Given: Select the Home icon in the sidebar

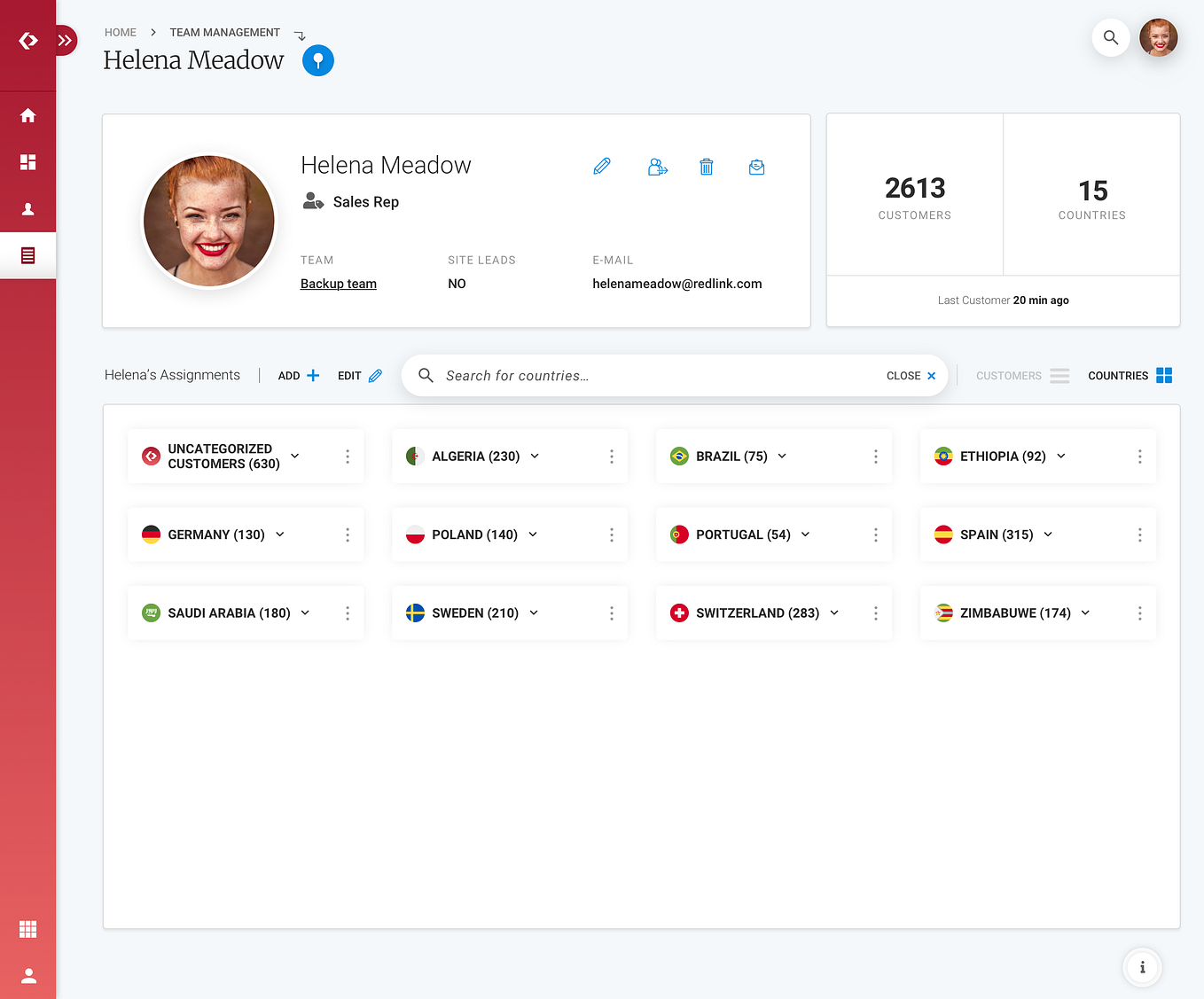Looking at the screenshot, I should (x=27, y=115).
